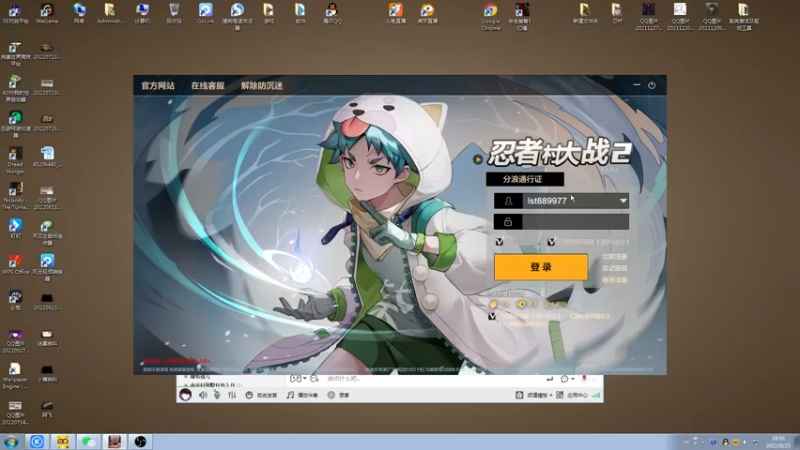Open the 官方网站 menu item
This screenshot has height=450, width=800.
point(158,86)
